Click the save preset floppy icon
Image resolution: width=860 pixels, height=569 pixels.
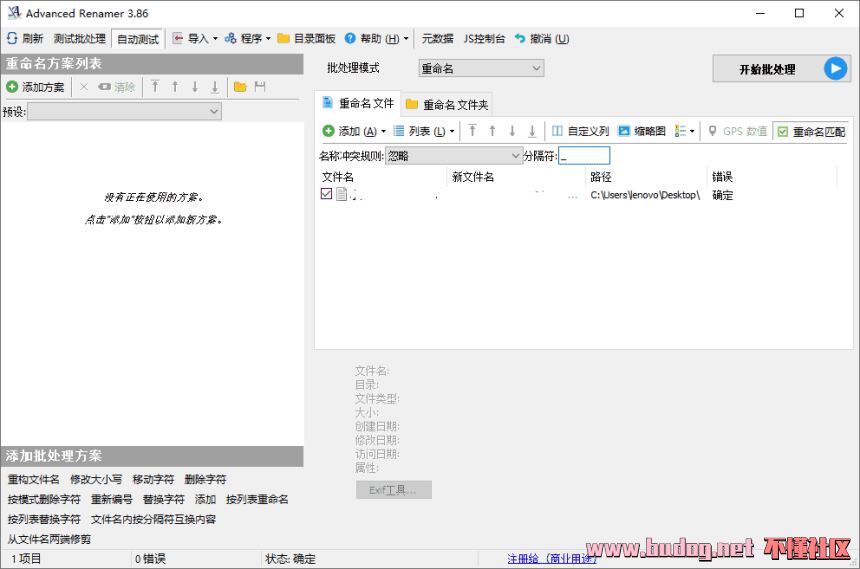coord(260,87)
